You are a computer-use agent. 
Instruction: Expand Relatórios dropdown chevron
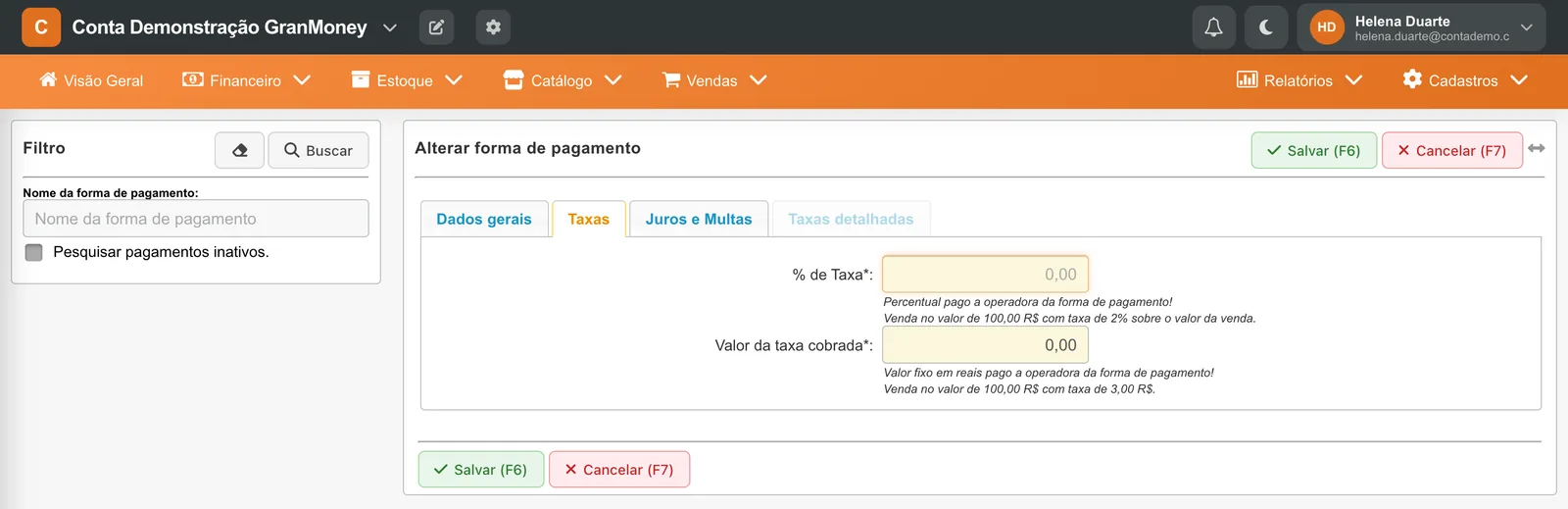[1354, 80]
